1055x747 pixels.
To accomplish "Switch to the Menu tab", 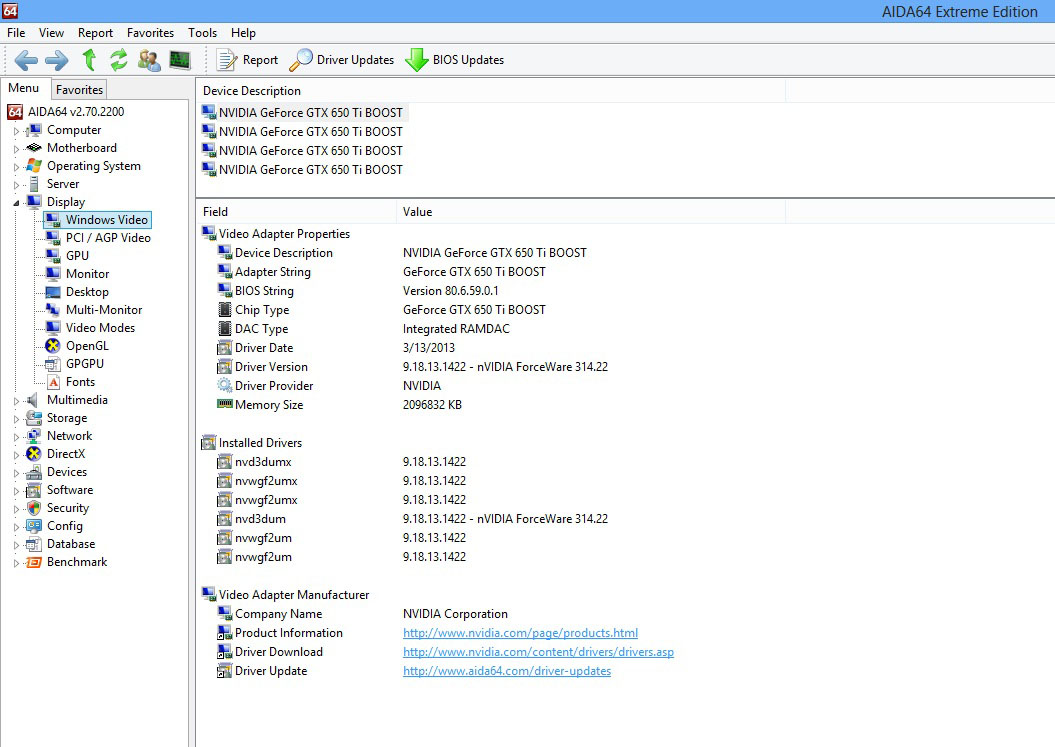I will click(x=24, y=88).
